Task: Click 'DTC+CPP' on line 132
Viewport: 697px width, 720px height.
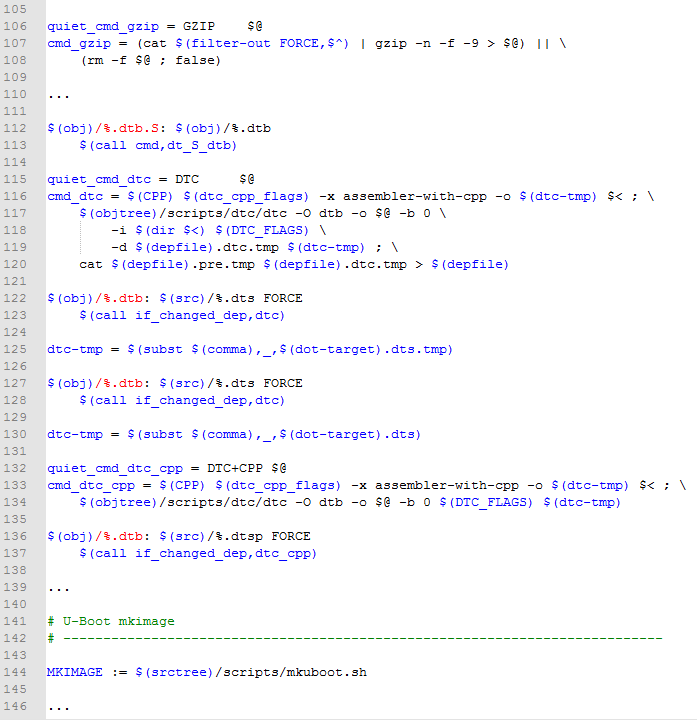Action: (x=235, y=468)
